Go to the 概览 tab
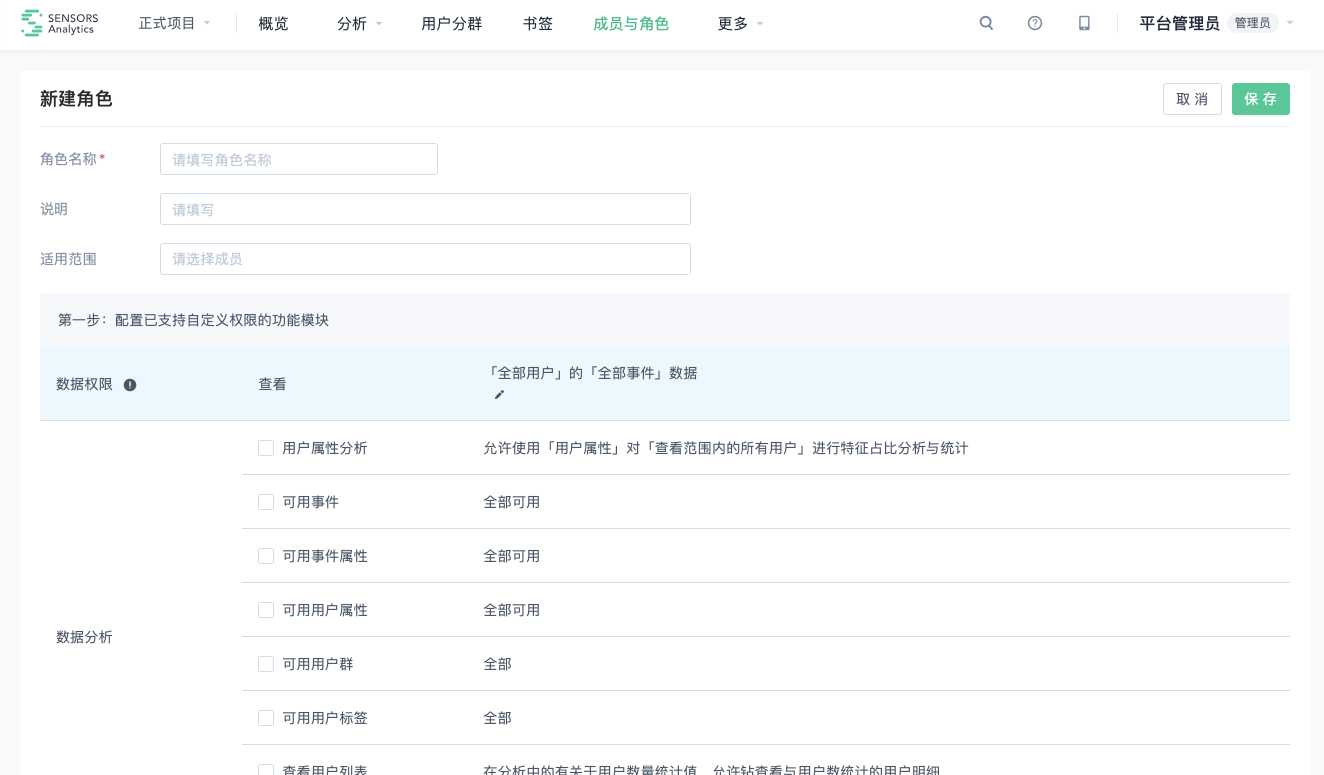 [273, 23]
